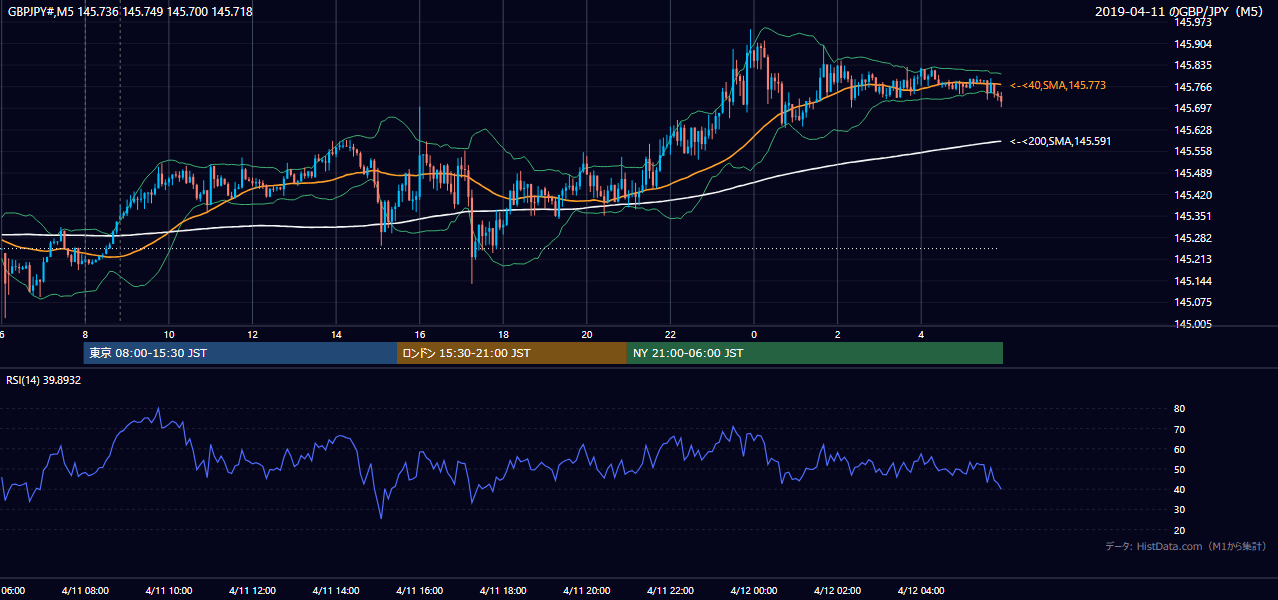Click the hour 12 tick under the price chart
This screenshot has width=1278, height=600.
pos(252,335)
